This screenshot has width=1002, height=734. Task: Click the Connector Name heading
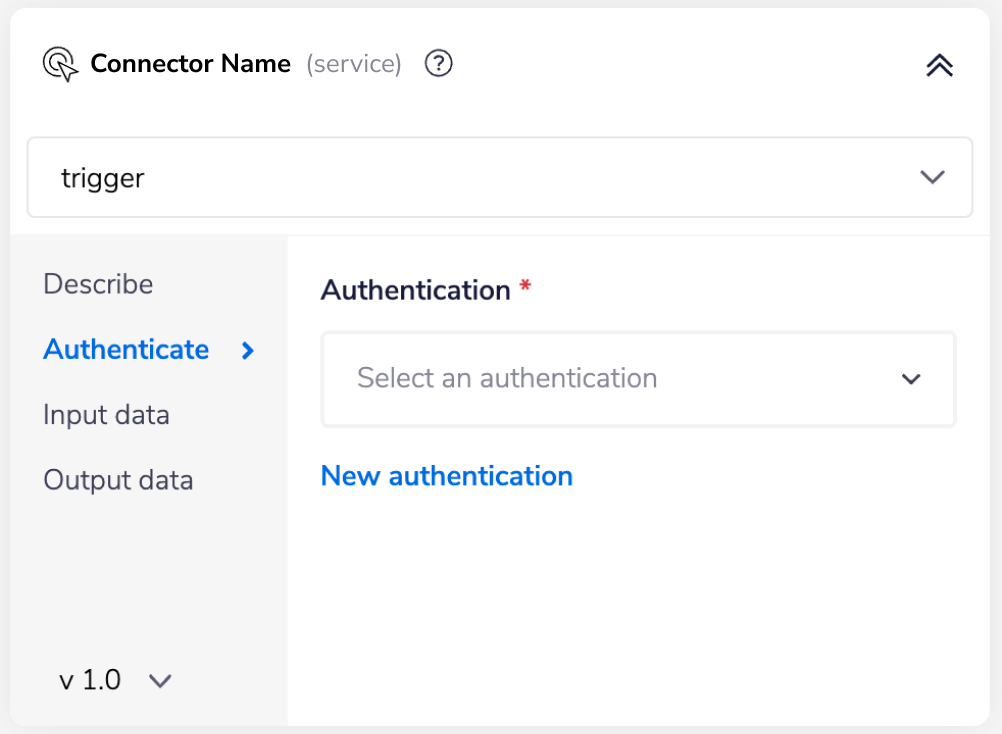coord(191,63)
